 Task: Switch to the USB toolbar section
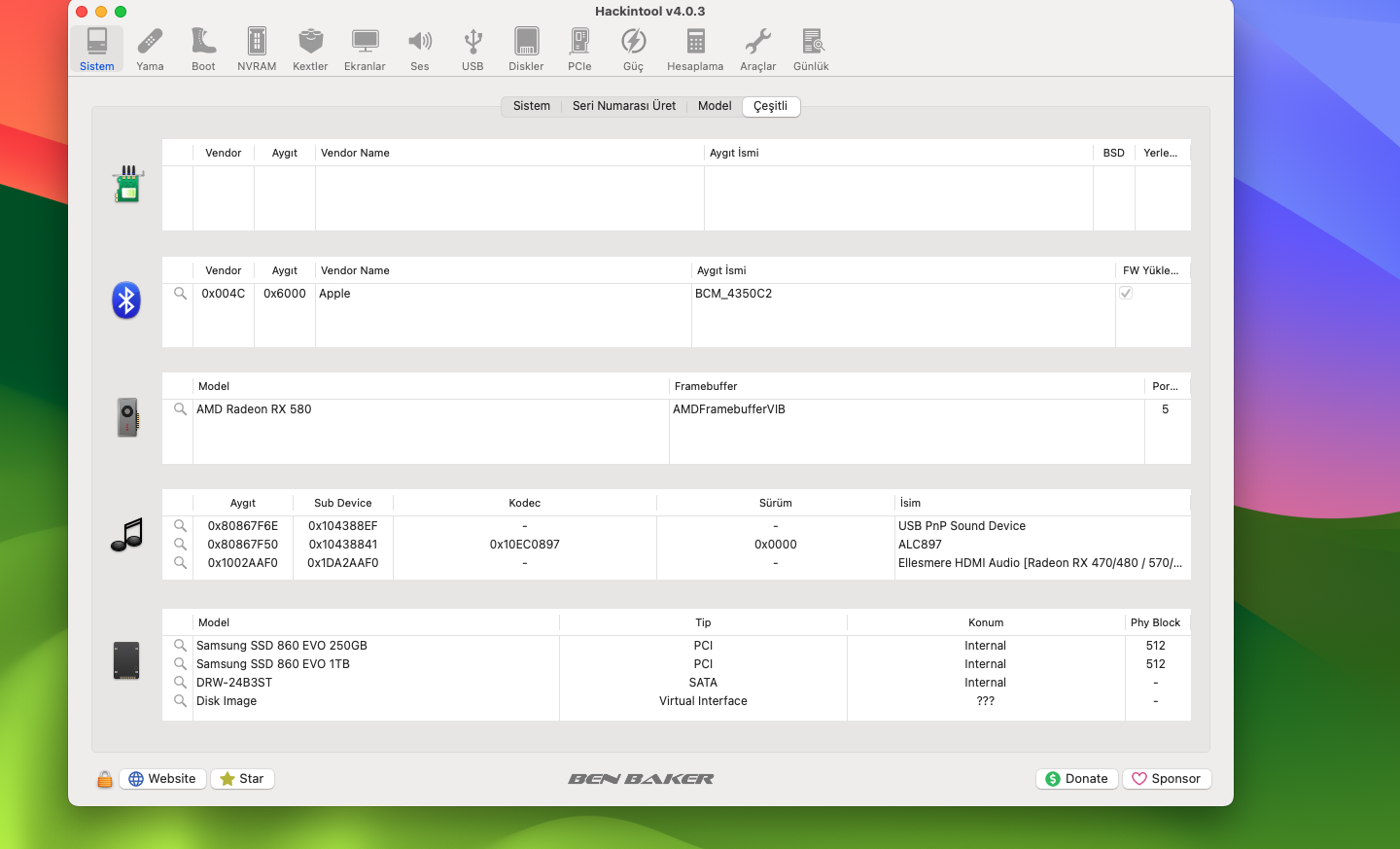[472, 49]
